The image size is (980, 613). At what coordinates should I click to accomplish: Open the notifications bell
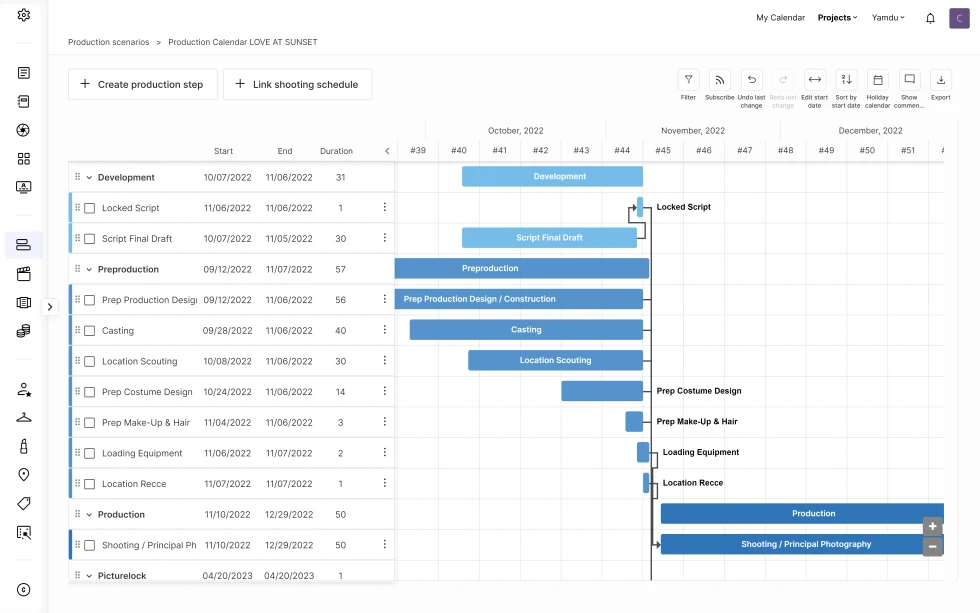click(x=930, y=18)
